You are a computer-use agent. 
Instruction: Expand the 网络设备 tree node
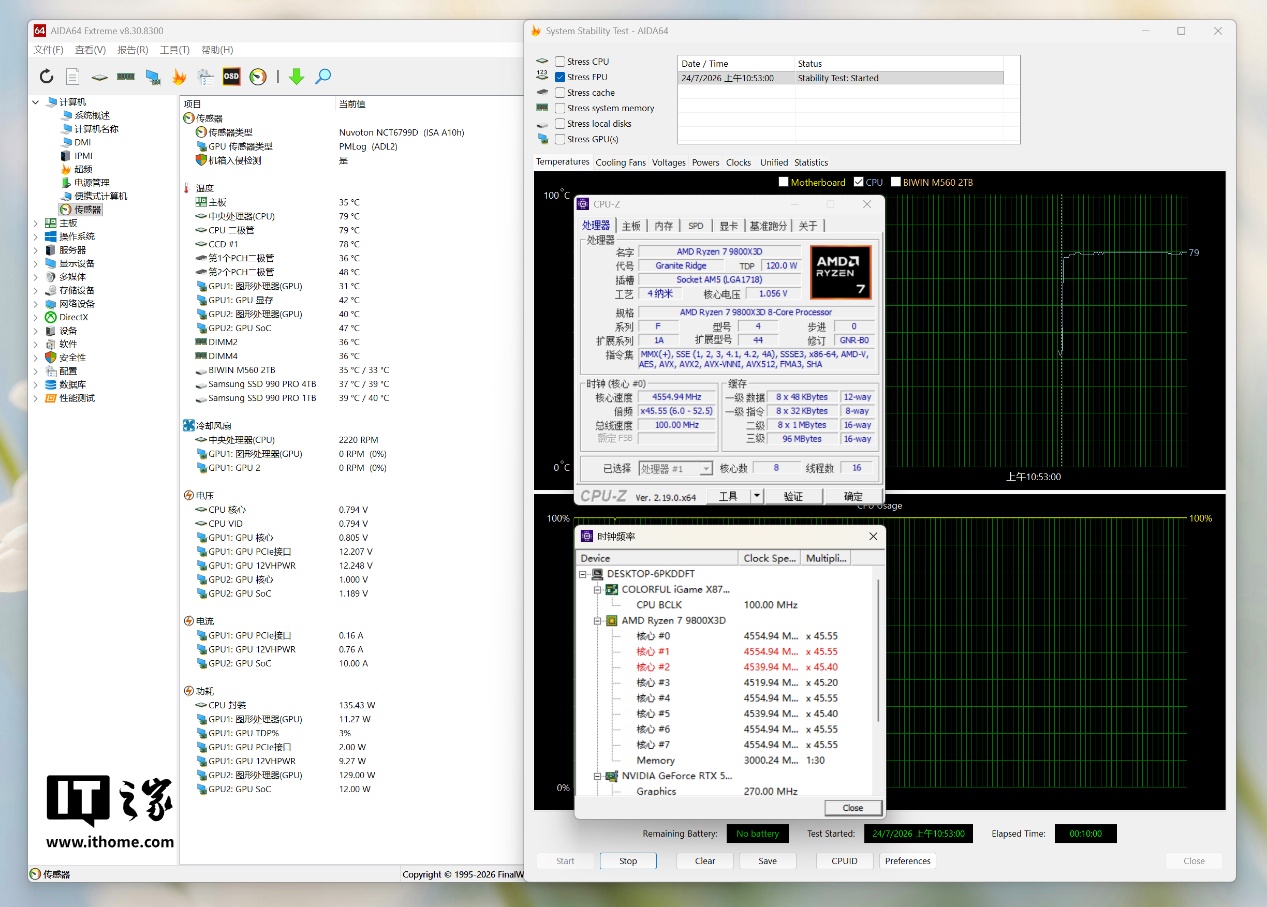tap(36, 303)
